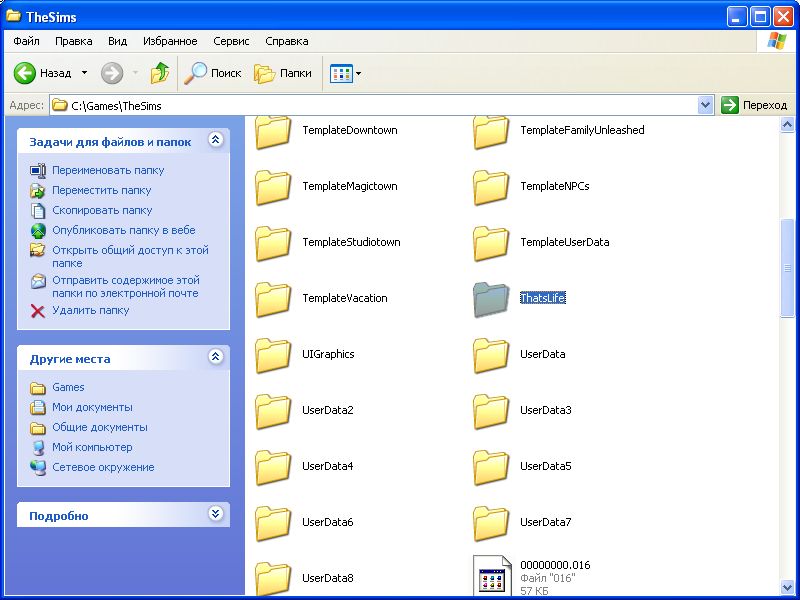The image size is (800, 600).
Task: Click the red X delete icon
Action: 38,311
